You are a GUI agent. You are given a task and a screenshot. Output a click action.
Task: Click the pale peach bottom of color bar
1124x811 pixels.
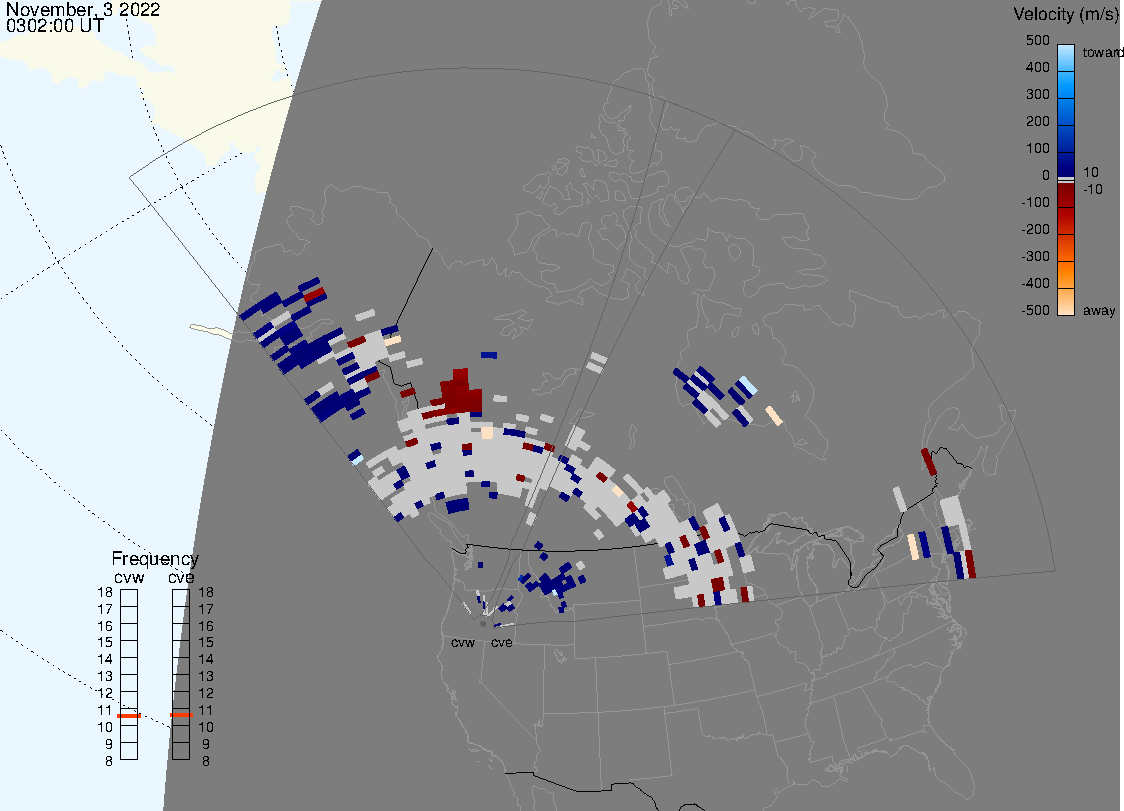[x=1066, y=303]
